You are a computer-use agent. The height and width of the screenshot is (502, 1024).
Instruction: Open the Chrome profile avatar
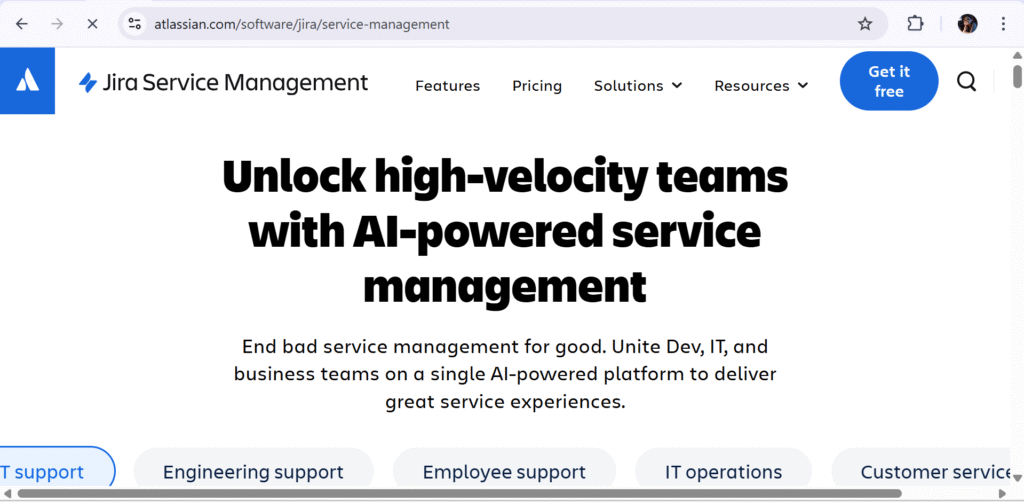(967, 24)
